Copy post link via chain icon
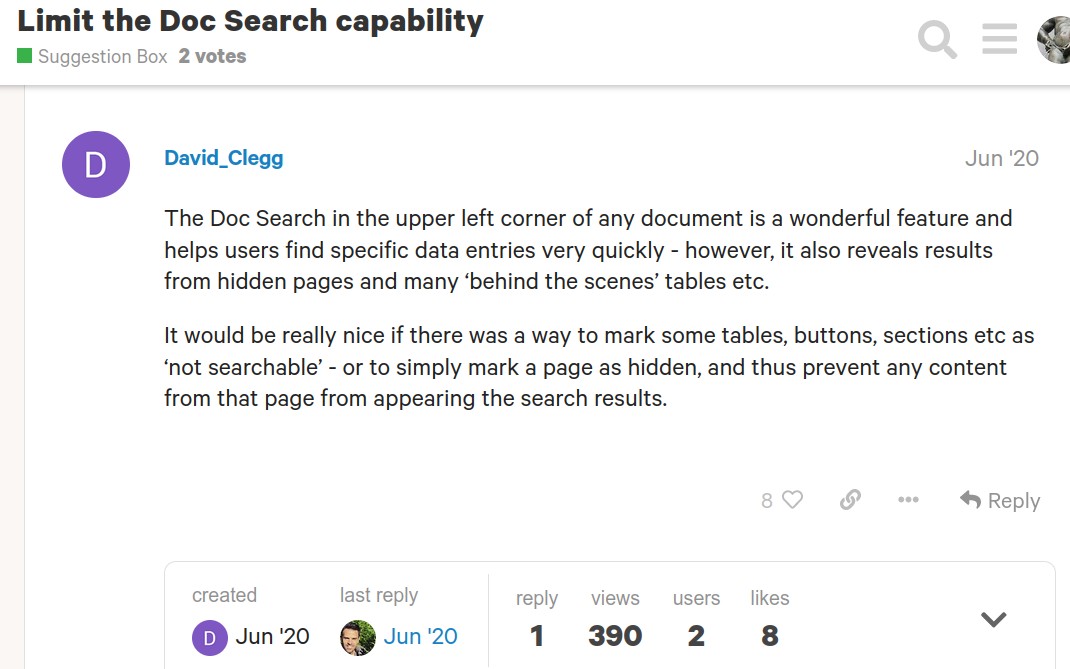 pos(850,500)
